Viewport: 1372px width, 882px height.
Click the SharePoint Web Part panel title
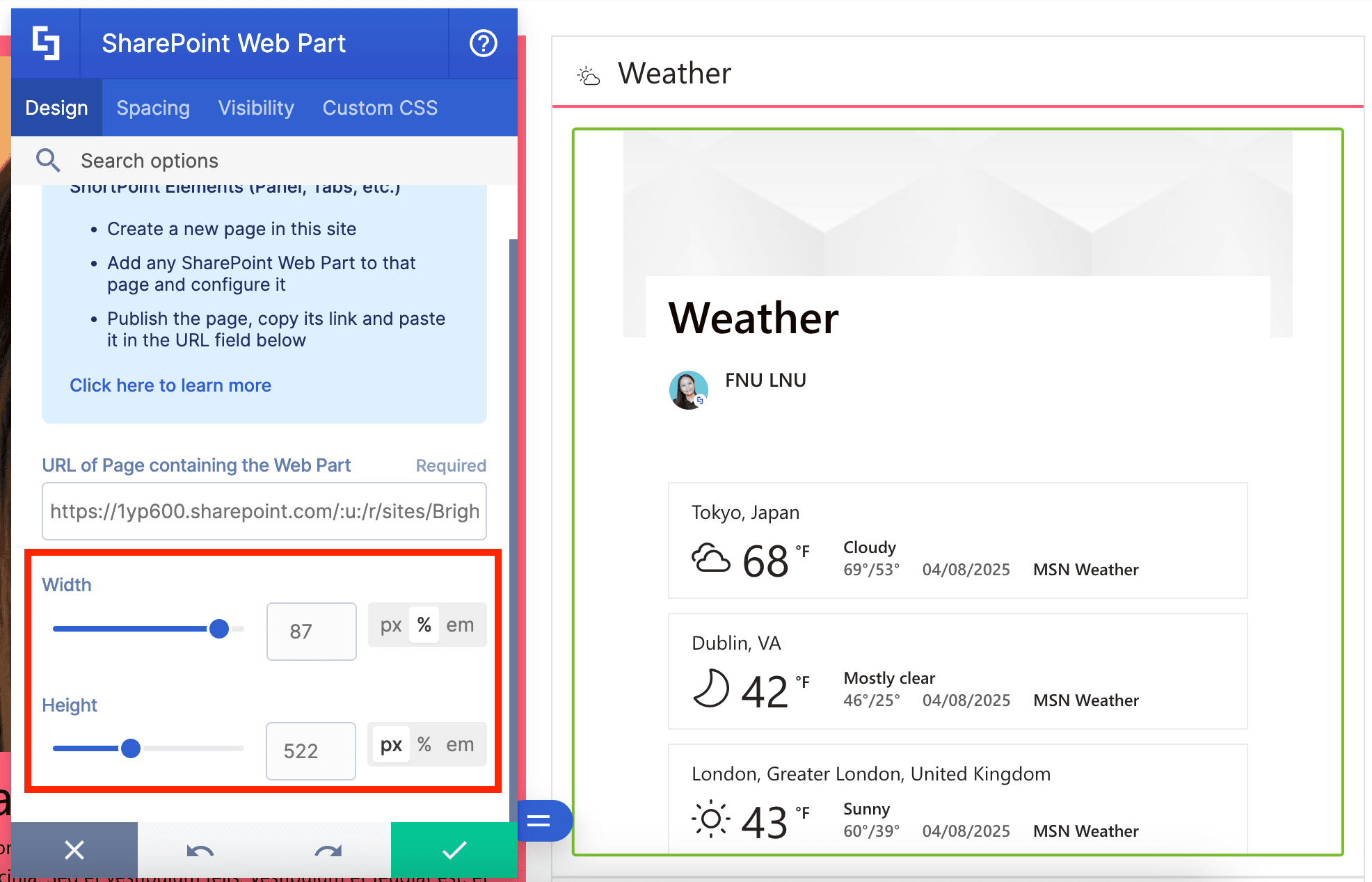[x=223, y=43]
